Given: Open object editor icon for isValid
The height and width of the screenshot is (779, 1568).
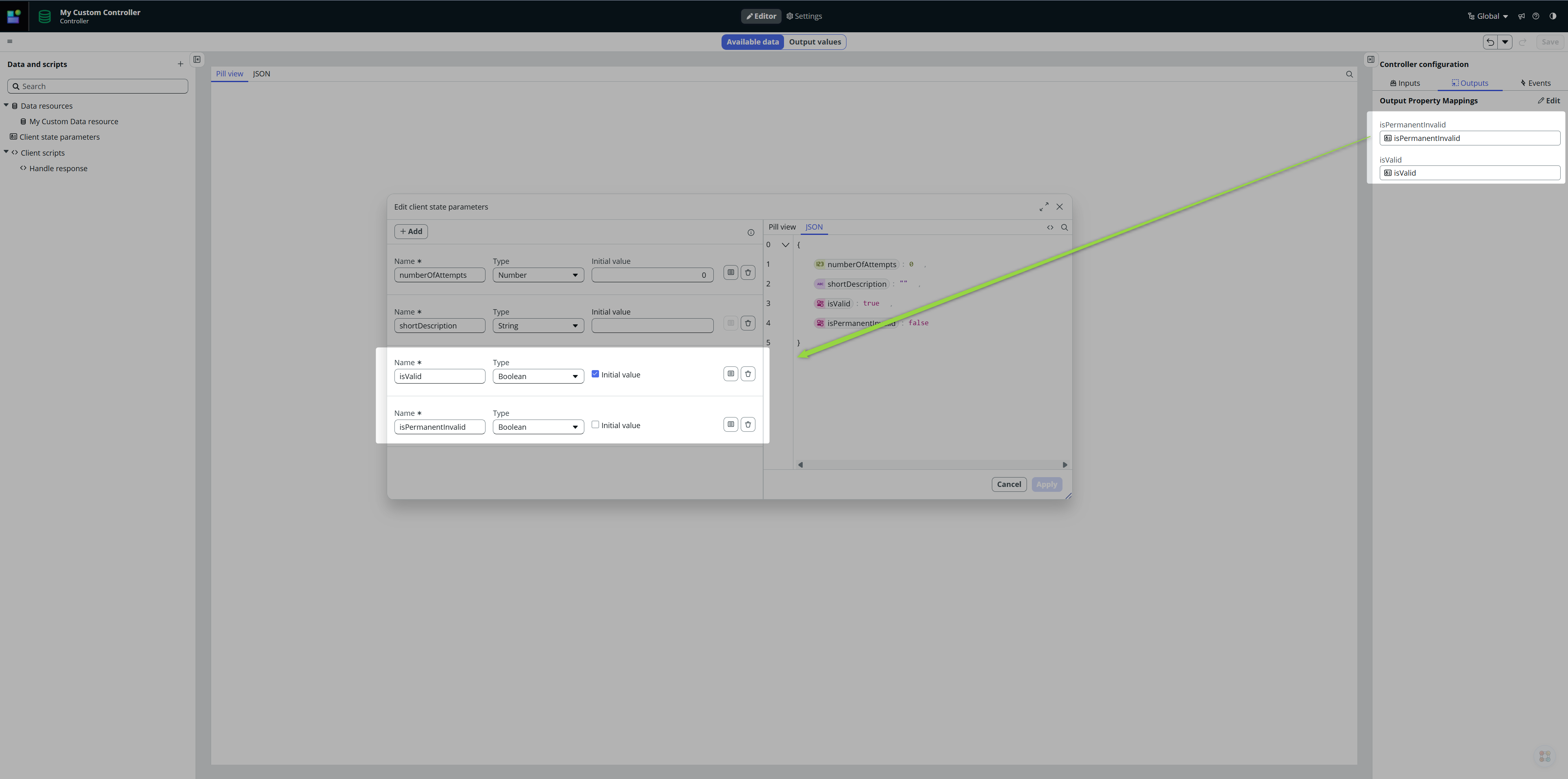Looking at the screenshot, I should (731, 374).
